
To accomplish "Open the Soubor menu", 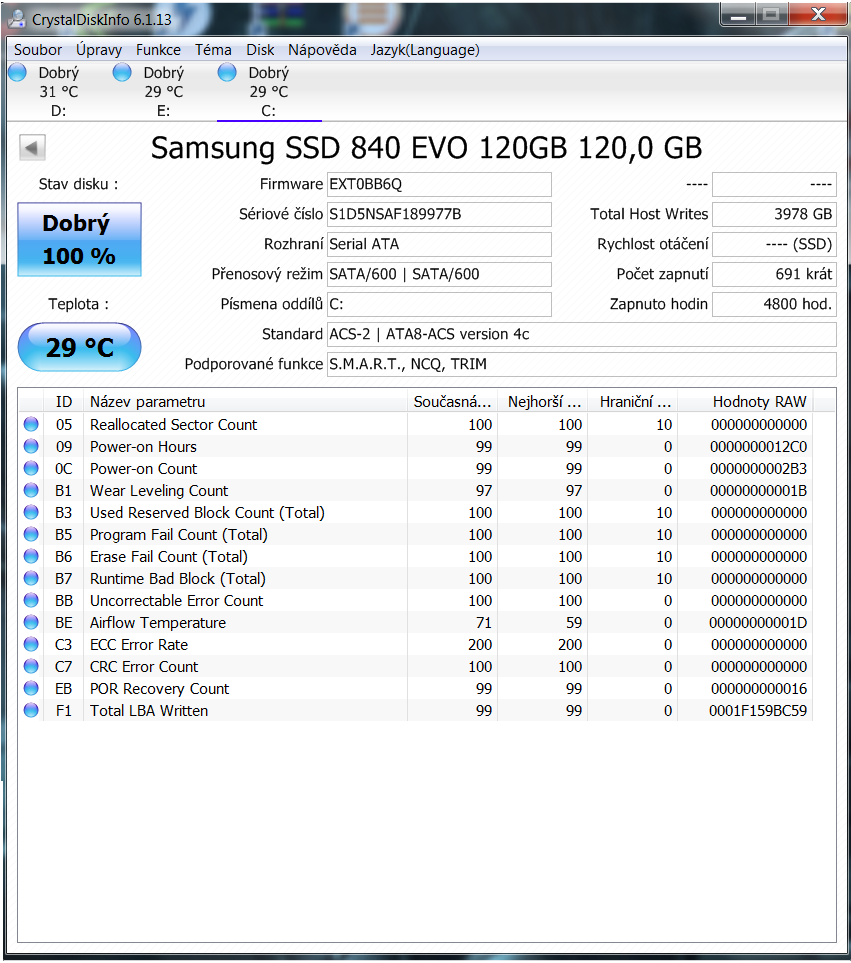I will 38,50.
